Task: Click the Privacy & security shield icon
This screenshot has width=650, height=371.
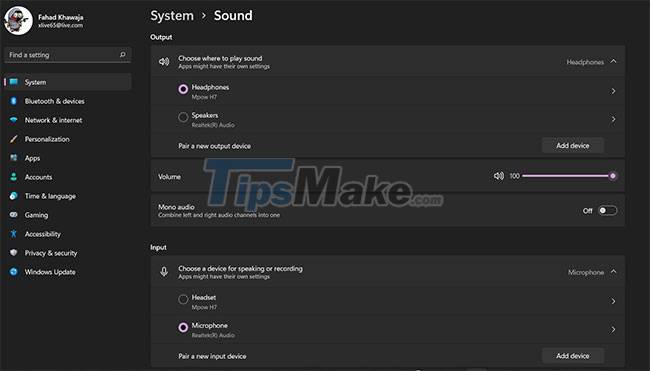Action: coord(14,252)
